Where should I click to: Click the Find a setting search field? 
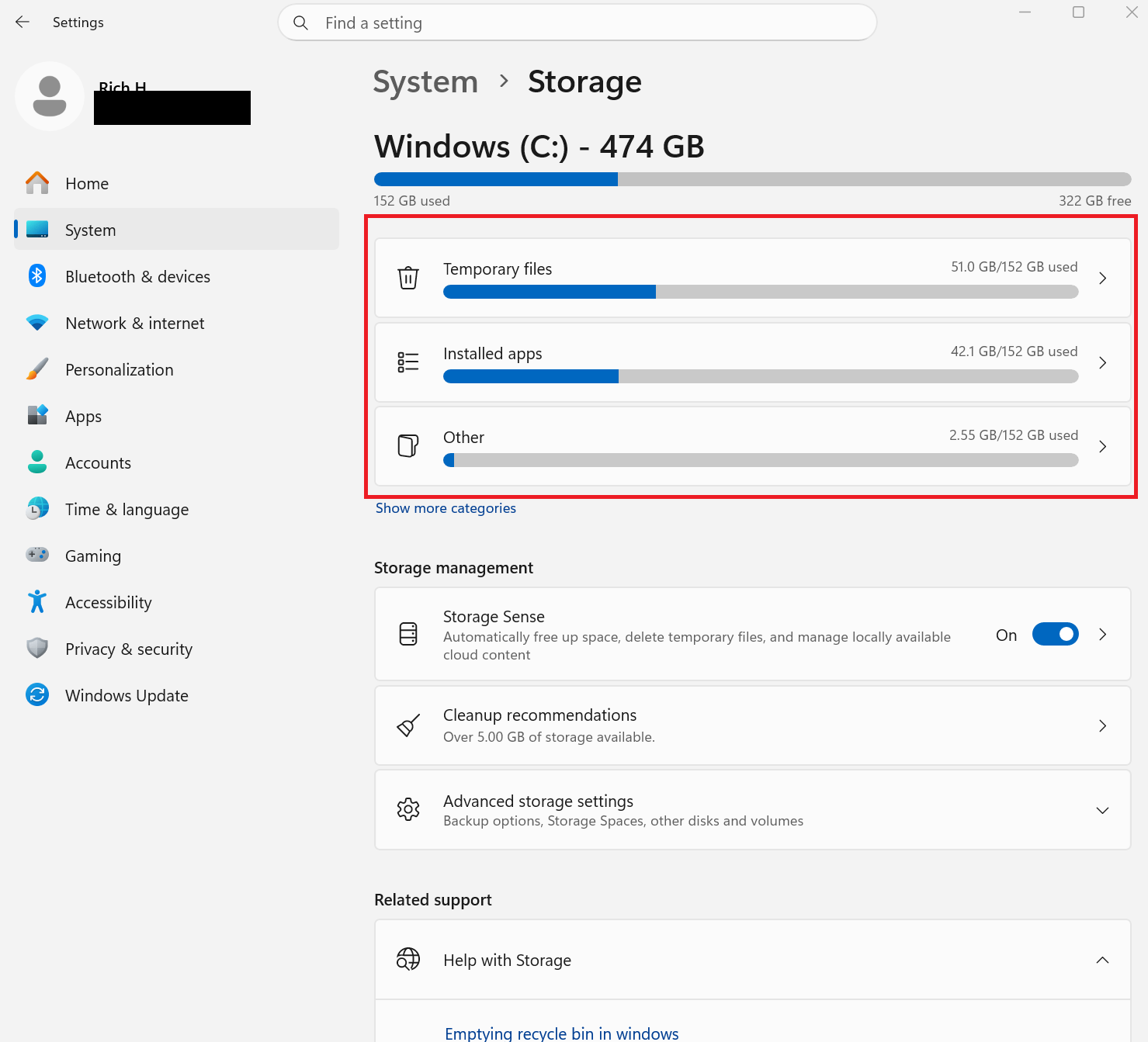point(577,23)
